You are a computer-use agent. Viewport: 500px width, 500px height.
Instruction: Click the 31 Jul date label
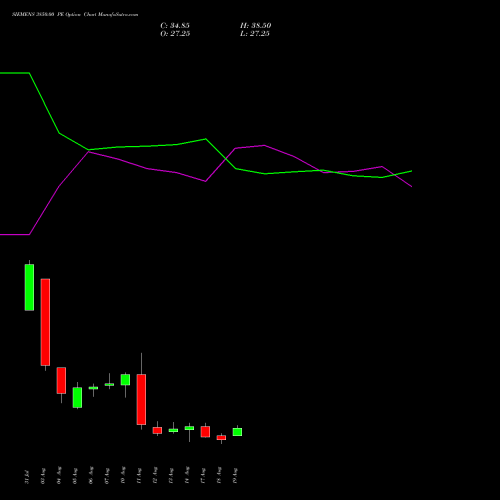[x=27, y=477]
